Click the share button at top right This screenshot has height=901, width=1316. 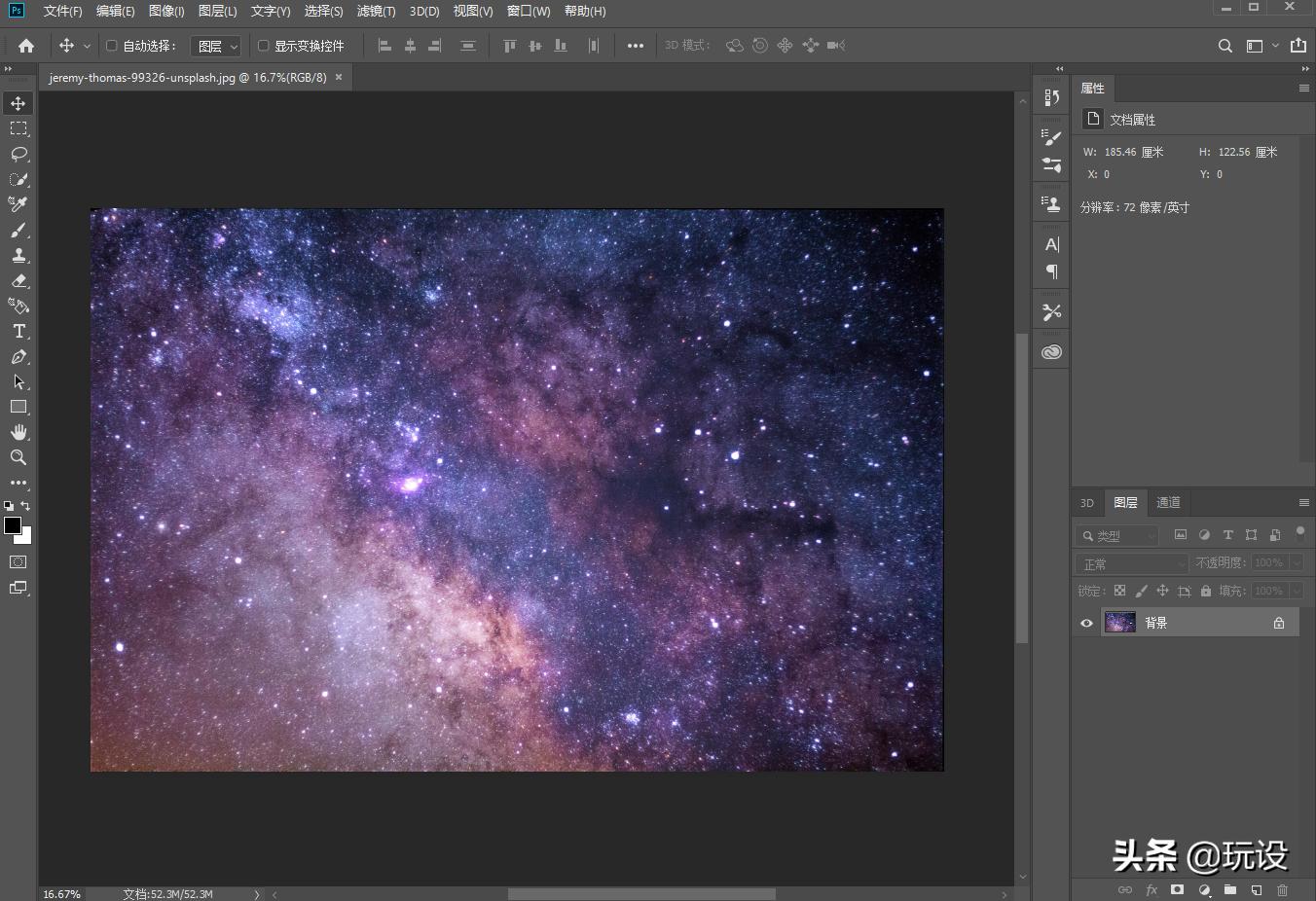point(1298,46)
